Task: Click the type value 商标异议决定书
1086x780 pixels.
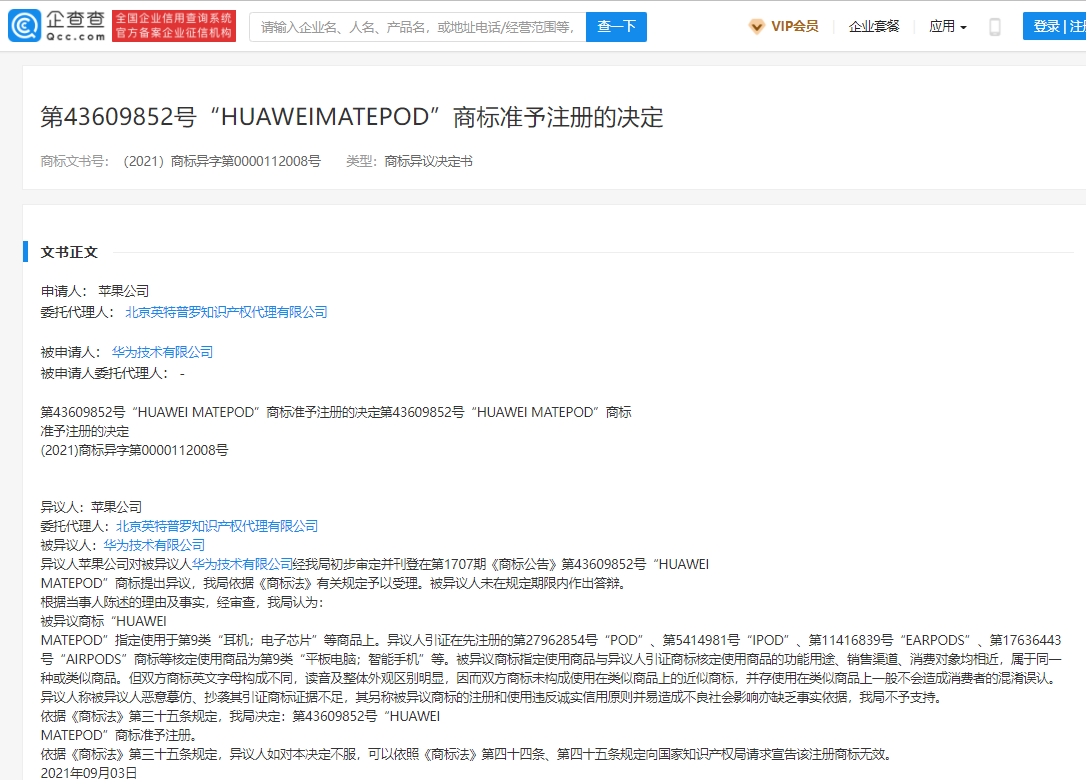Action: point(429,161)
